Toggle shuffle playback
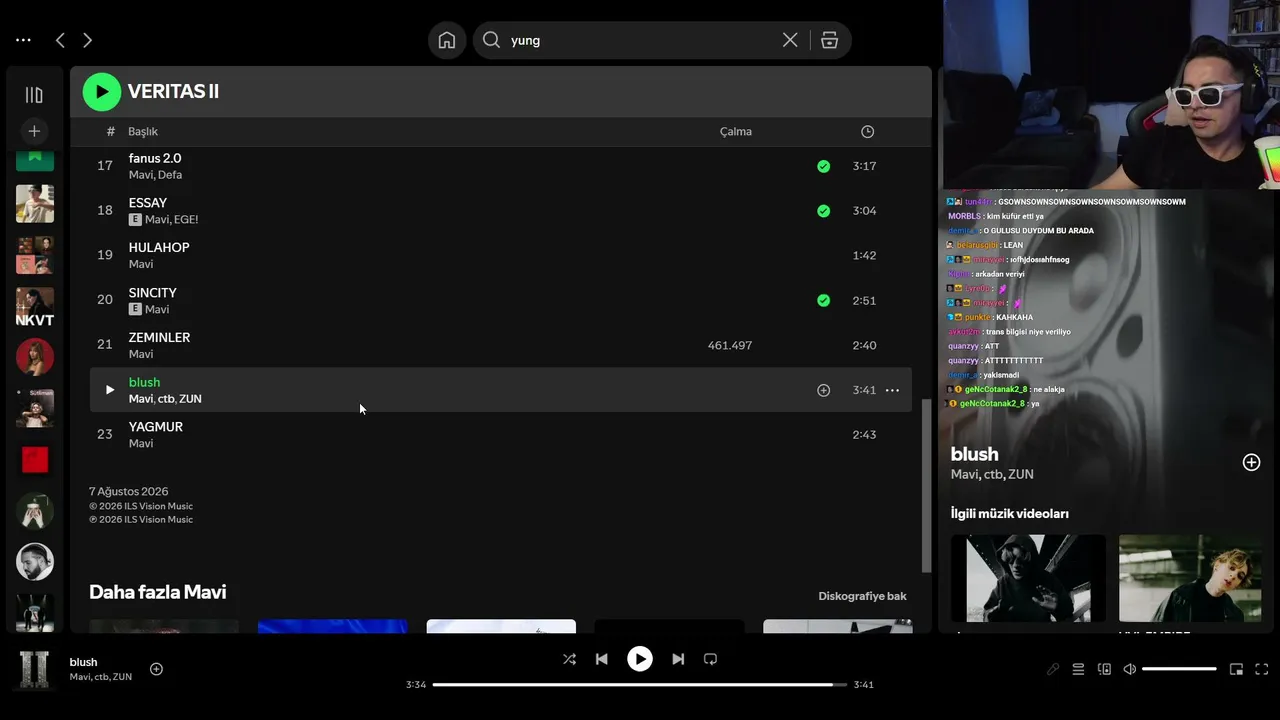 (x=569, y=659)
